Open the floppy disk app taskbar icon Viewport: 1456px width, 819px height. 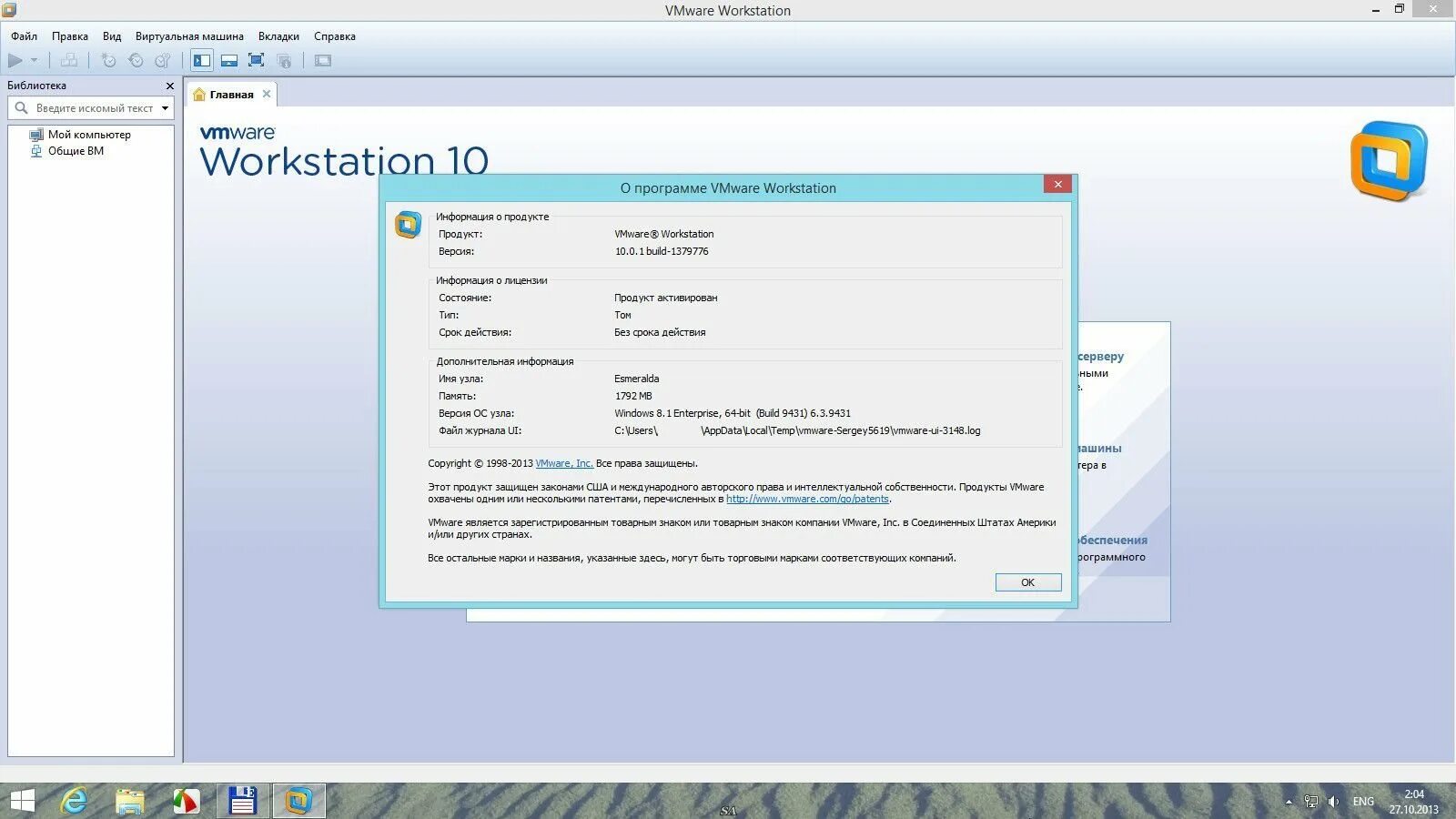click(x=242, y=801)
